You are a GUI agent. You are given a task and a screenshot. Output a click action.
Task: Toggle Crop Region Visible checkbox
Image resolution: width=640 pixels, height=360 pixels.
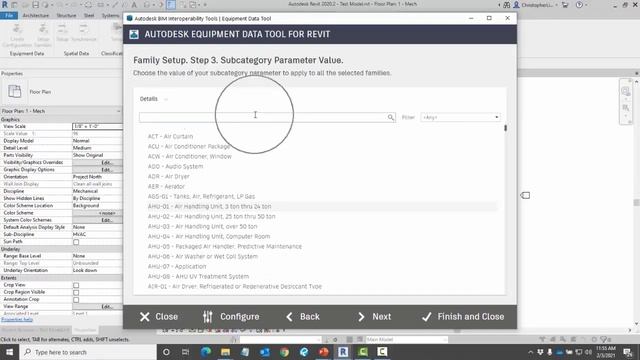(x=76, y=293)
